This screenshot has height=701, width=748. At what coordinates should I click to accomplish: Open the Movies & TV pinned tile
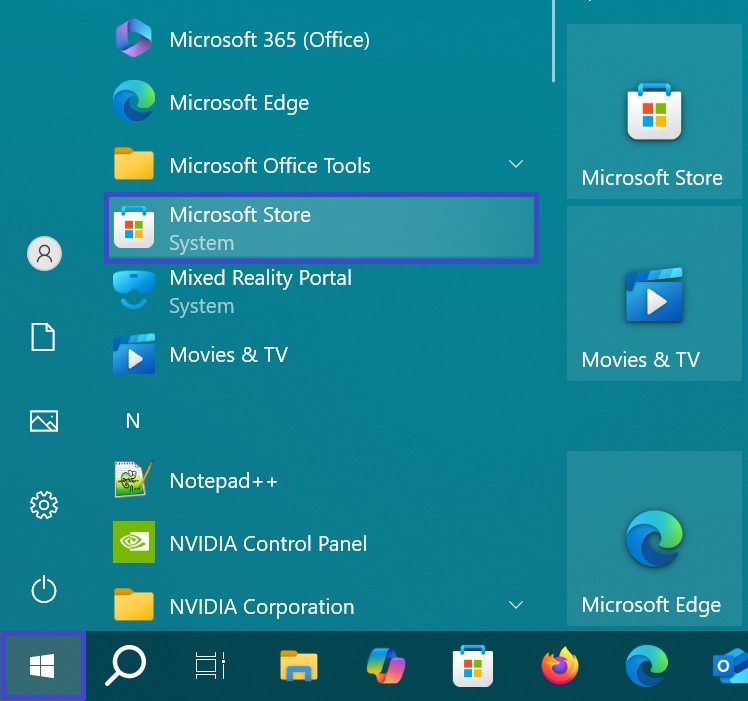[x=654, y=293]
